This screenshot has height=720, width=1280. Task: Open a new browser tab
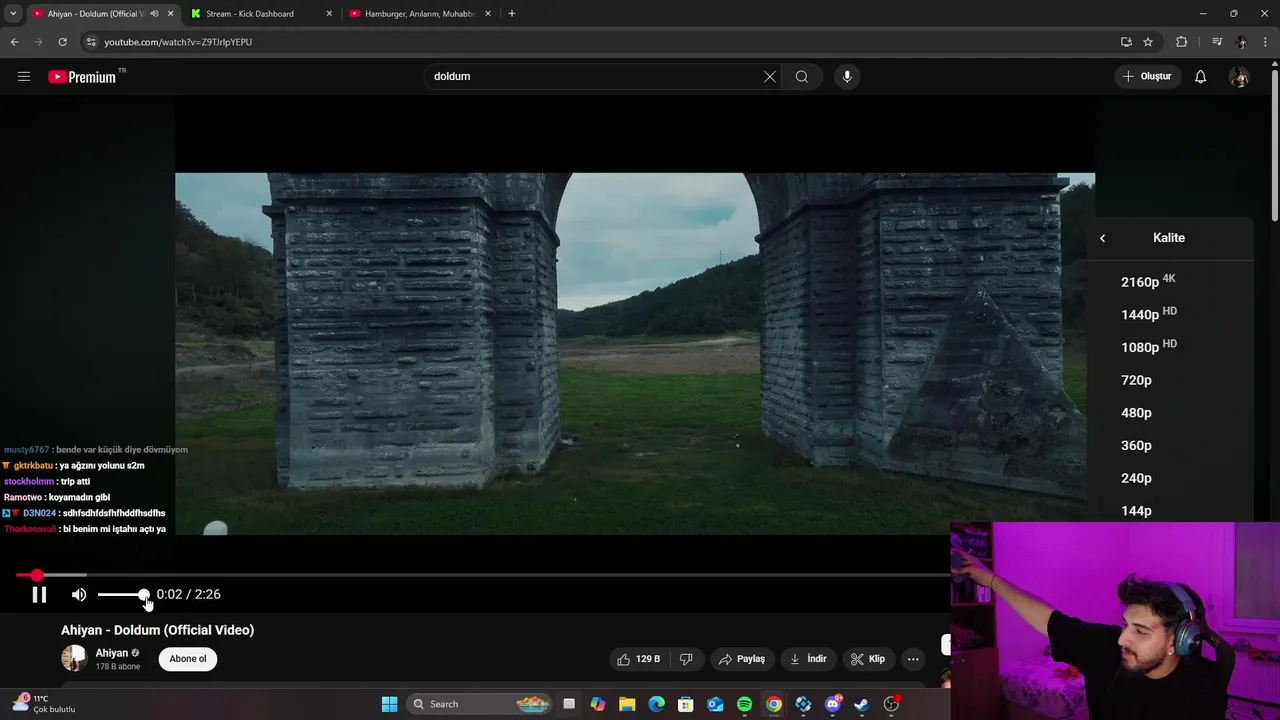512,14
